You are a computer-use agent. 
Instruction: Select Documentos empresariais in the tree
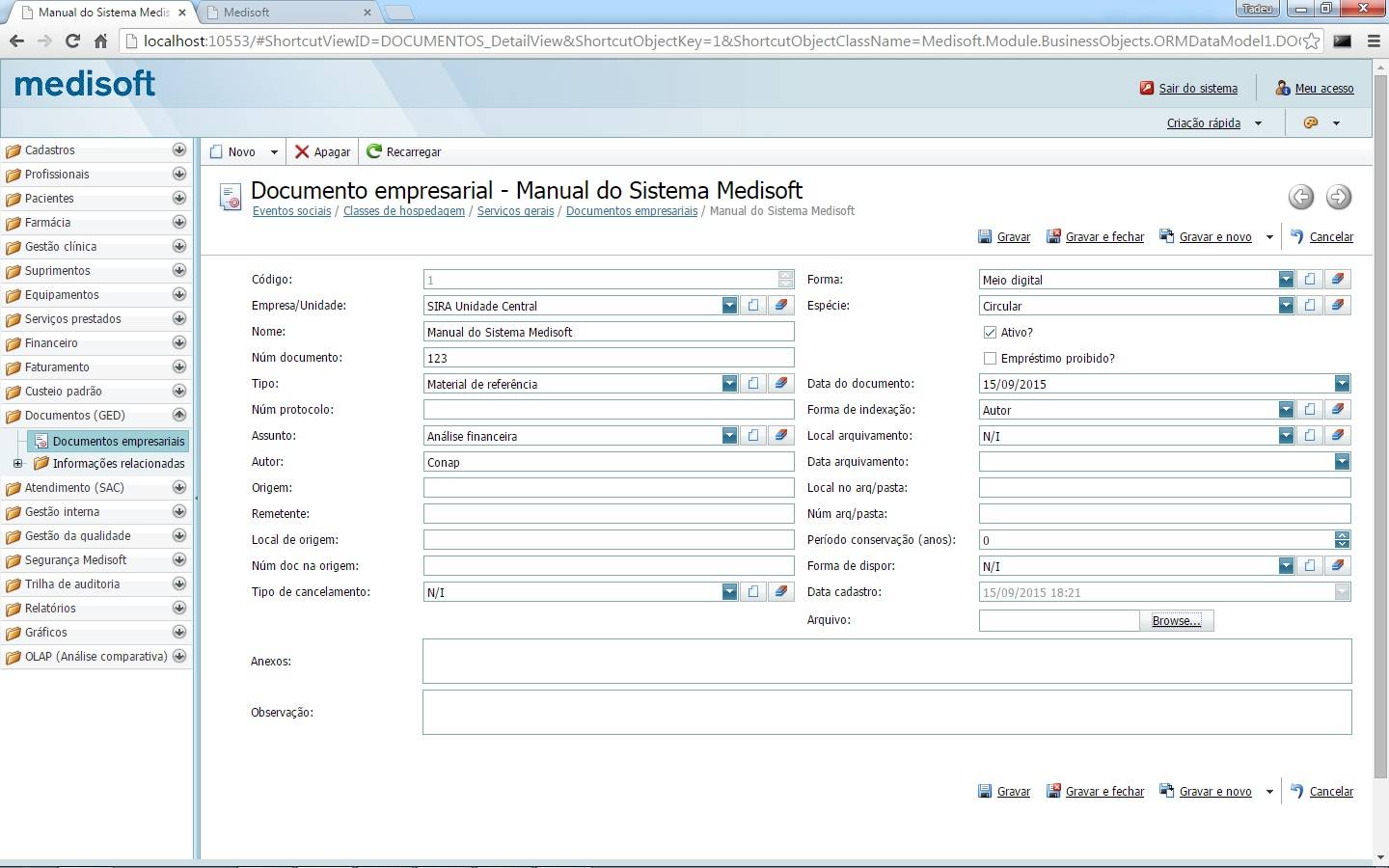(x=108, y=441)
